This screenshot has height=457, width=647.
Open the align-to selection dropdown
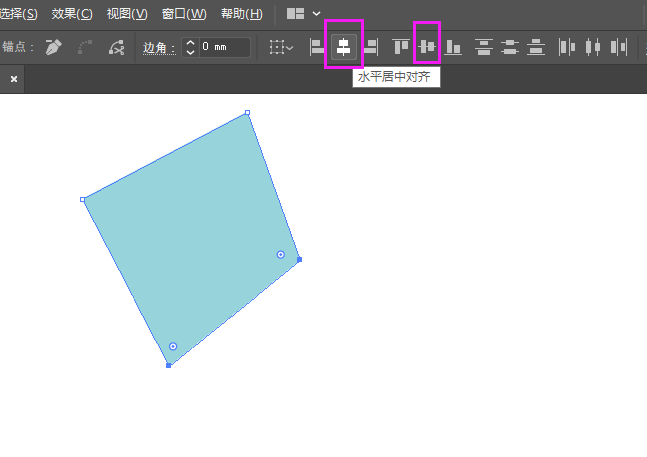click(281, 47)
